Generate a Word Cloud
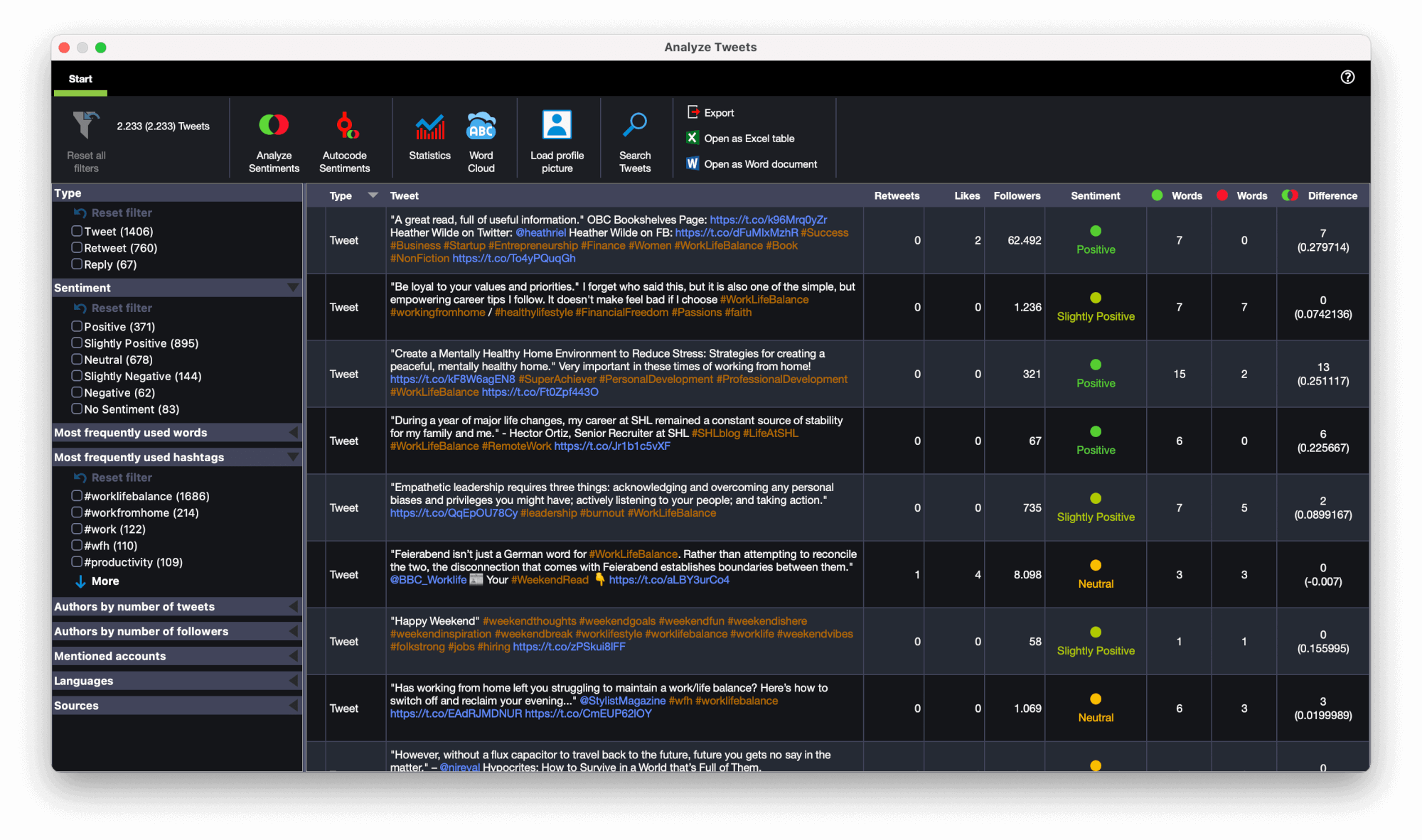This screenshot has width=1422, height=840. point(481,141)
